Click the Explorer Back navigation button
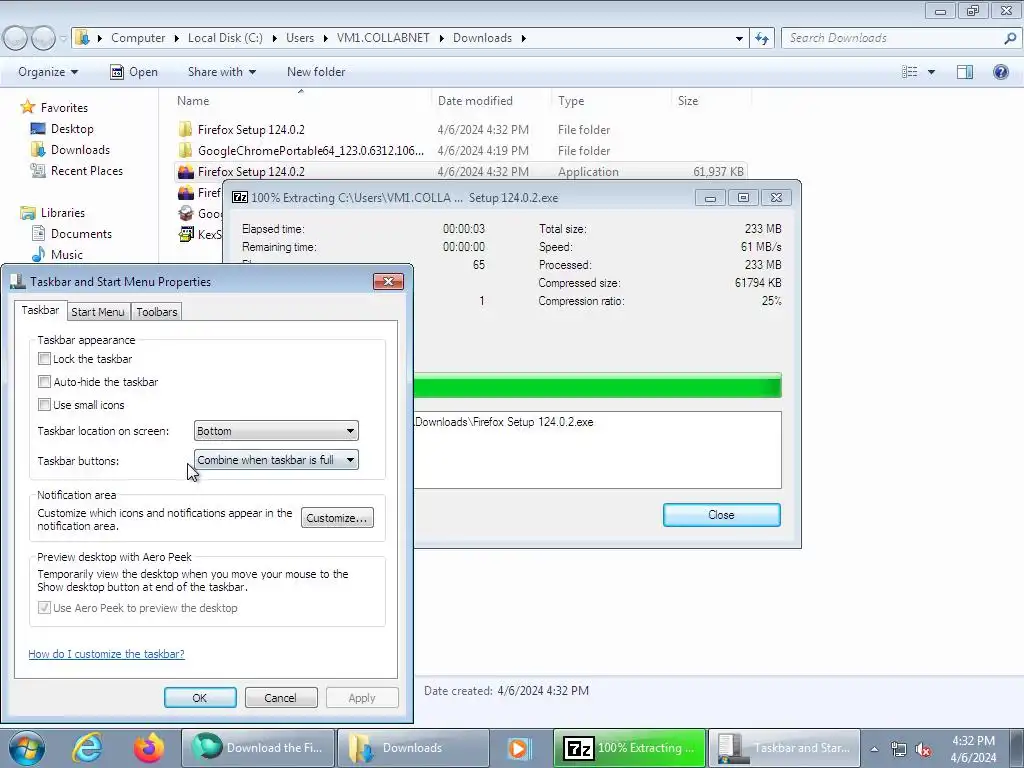Viewport: 1024px width, 768px height. click(x=15, y=38)
